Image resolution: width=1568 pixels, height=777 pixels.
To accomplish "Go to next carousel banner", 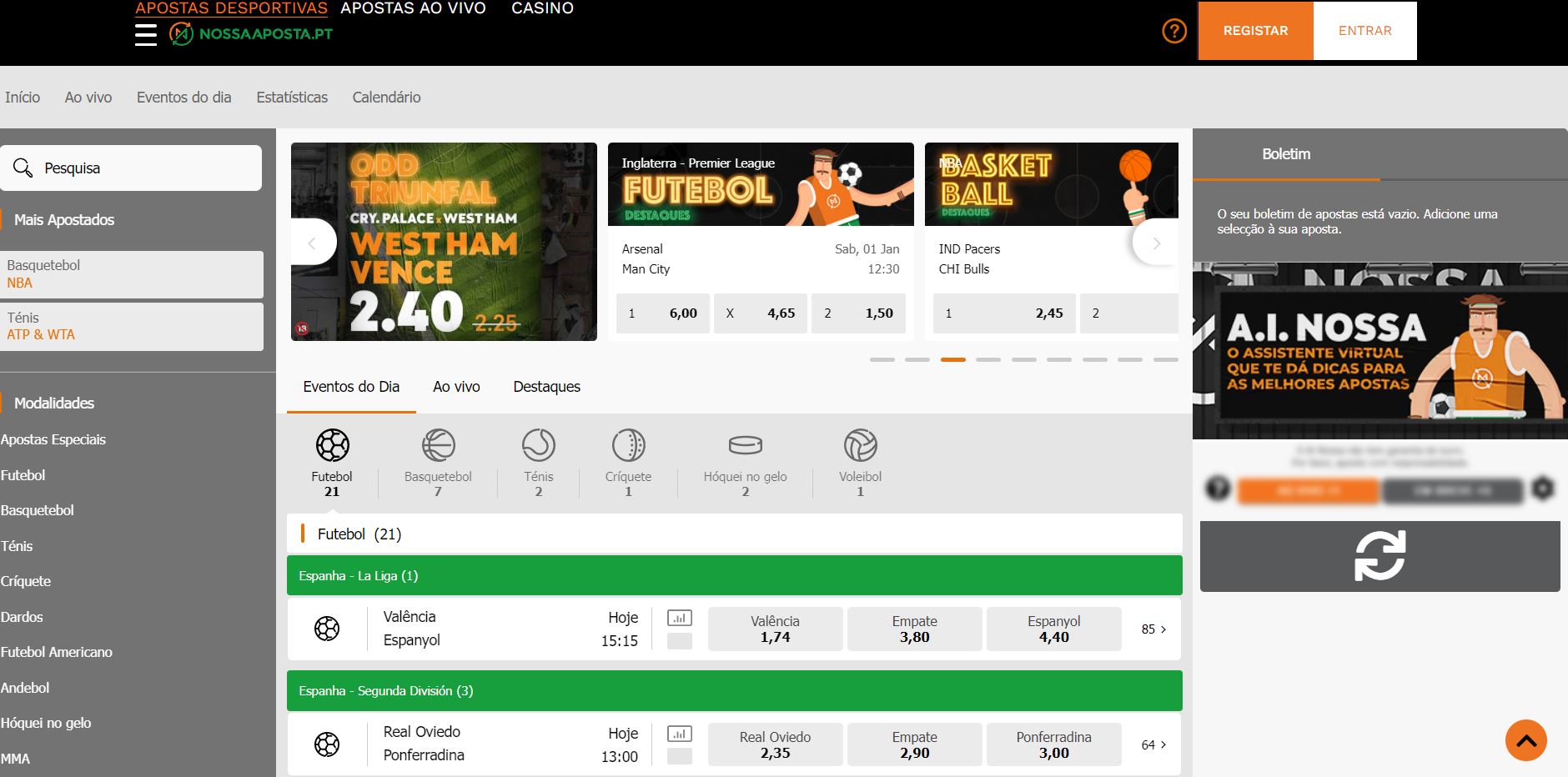I will pos(1156,243).
